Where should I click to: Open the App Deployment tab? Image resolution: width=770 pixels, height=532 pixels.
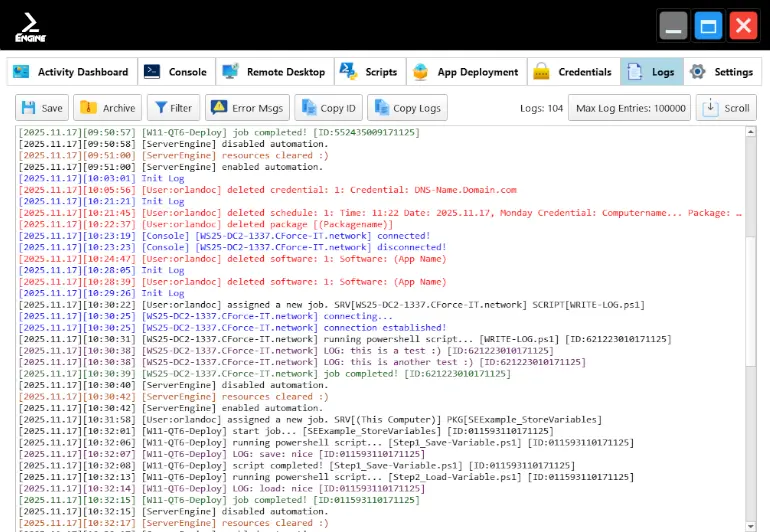[466, 72]
